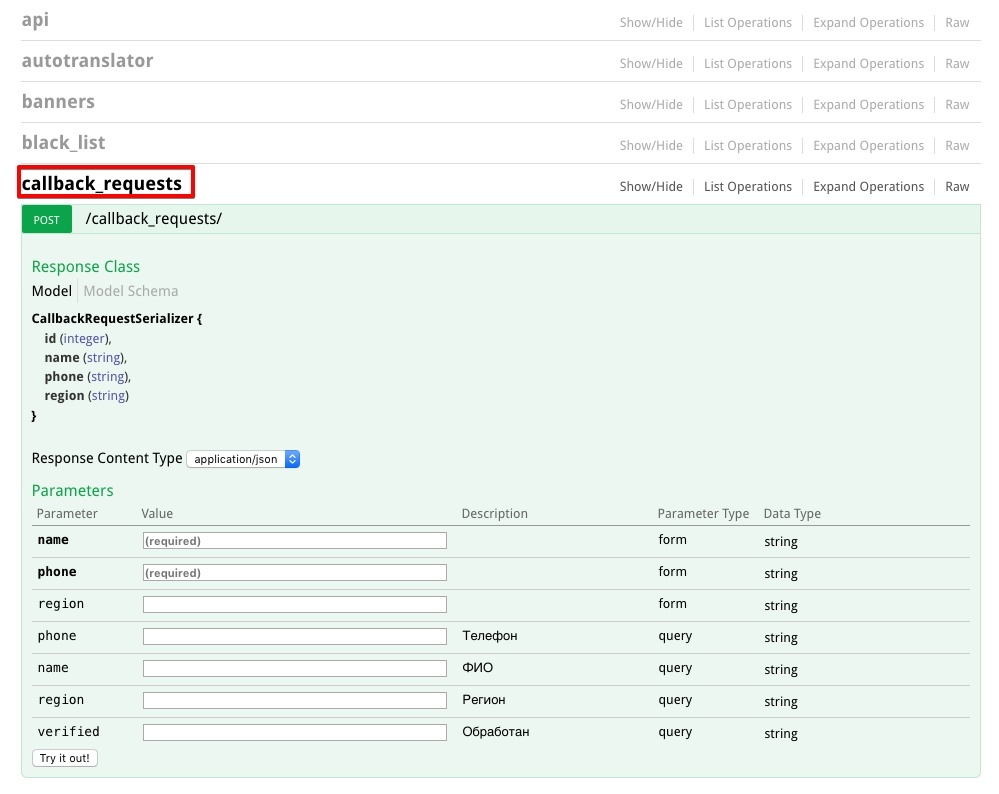This screenshot has height=794, width=999.
Task: Expand the banners resource heading
Action: pyautogui.click(x=58, y=102)
